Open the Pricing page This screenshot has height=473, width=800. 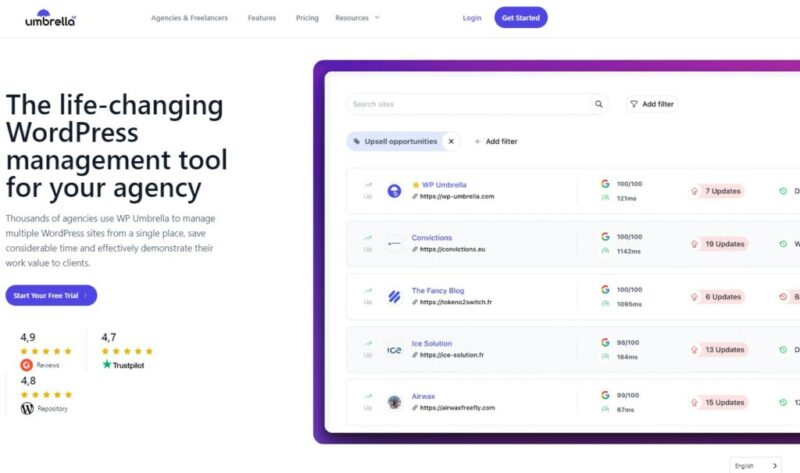point(307,18)
